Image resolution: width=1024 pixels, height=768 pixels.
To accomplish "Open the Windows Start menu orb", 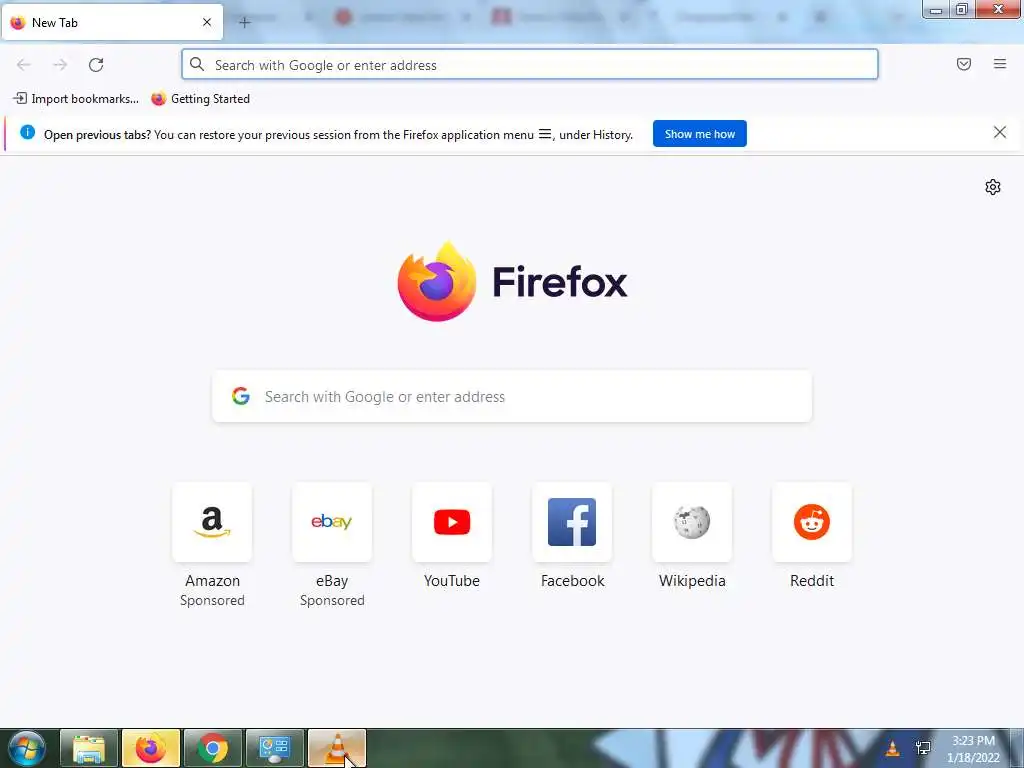I will click(x=27, y=748).
